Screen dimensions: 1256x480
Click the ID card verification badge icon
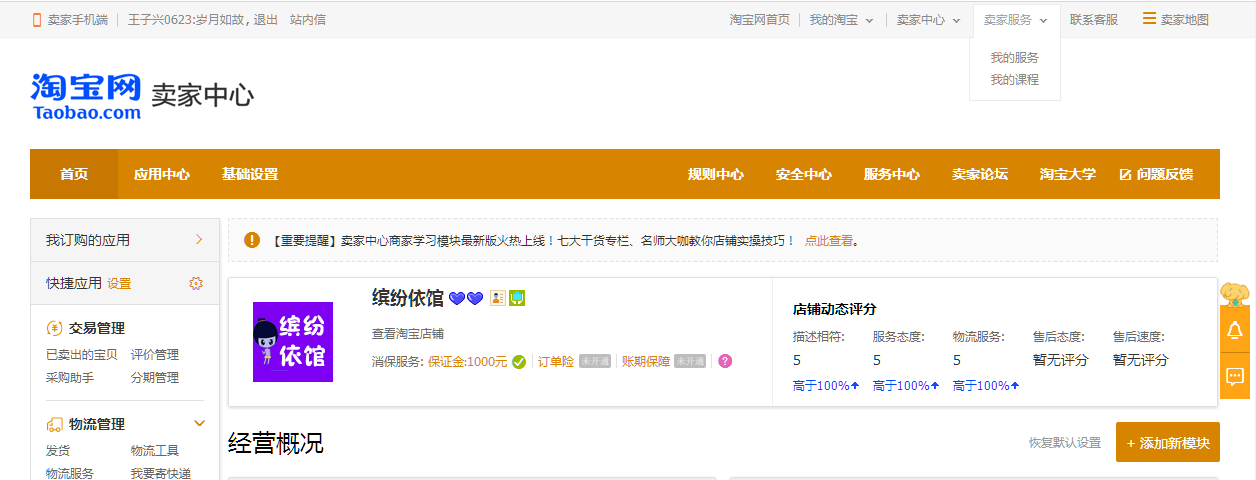(x=497, y=298)
